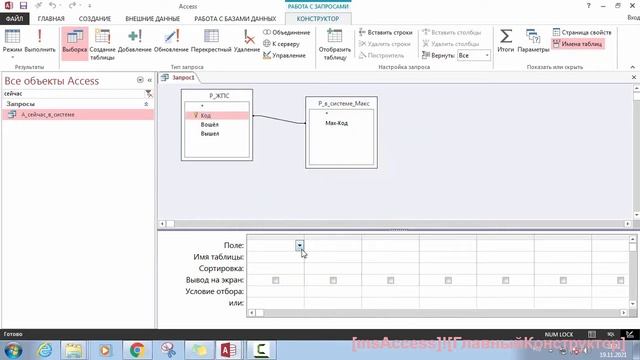Screen dimensions: 640x360
Task: Select the Код field in Р_ЖПС
Action: coord(217,116)
